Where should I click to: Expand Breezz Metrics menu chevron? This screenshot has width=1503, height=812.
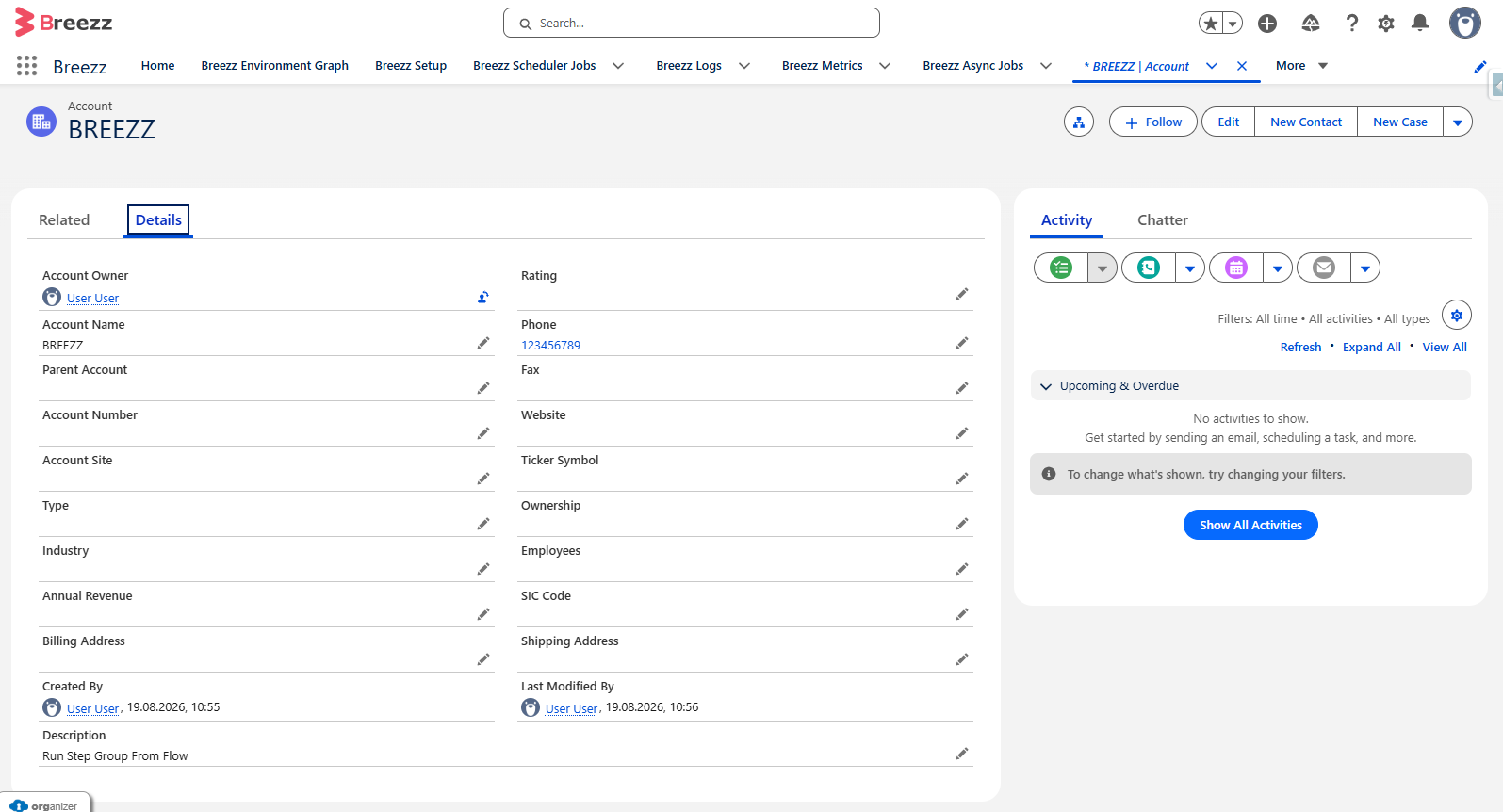885,66
